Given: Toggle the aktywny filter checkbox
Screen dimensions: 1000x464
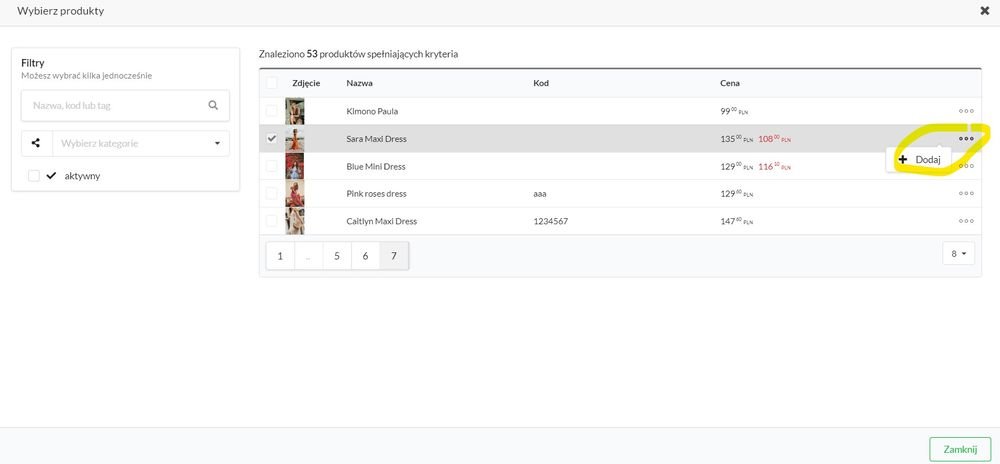Looking at the screenshot, I should click(x=34, y=176).
